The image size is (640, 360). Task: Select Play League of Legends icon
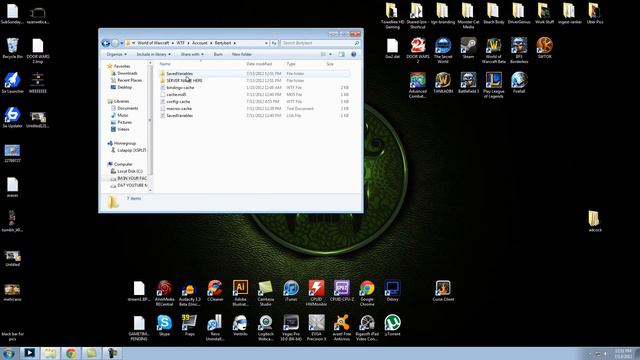click(493, 85)
